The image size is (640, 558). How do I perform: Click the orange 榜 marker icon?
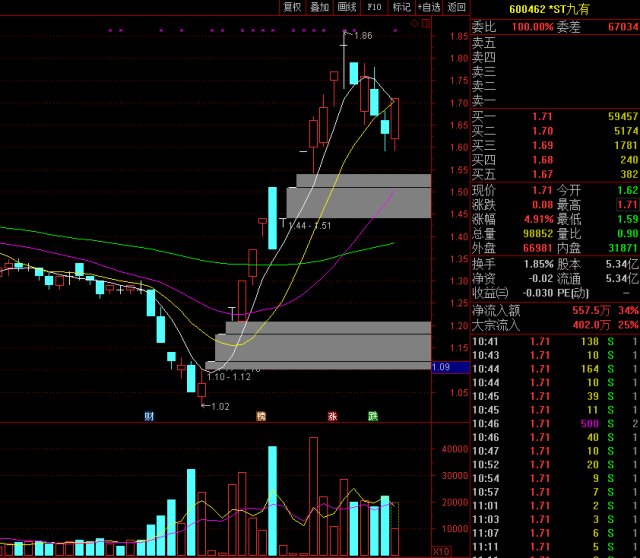coord(261,415)
